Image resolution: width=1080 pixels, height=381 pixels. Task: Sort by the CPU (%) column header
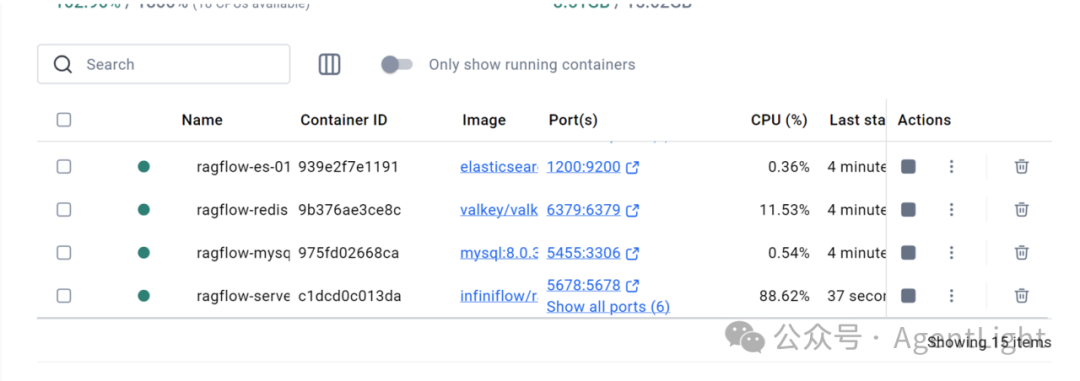point(779,120)
